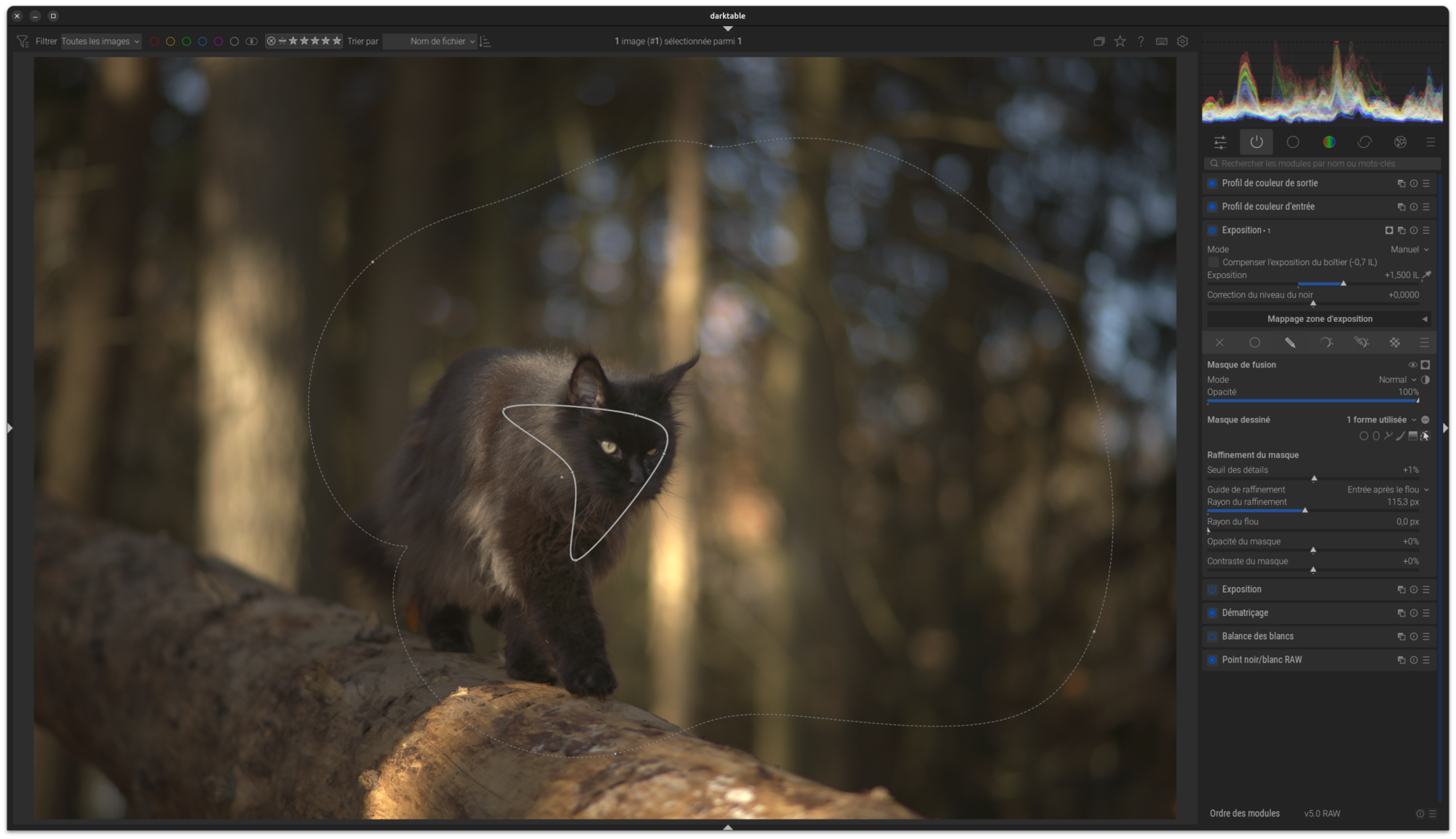Expand Mappage zone d'exposition section
Screen dimensions: 1456x839
pos(1318,319)
